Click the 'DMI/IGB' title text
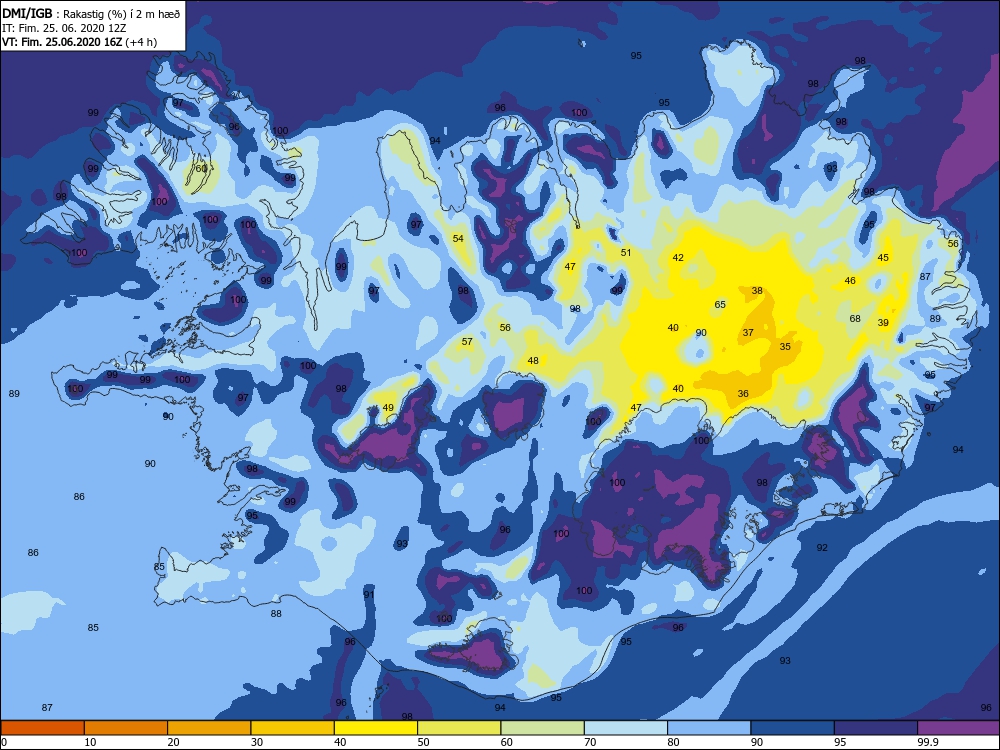The image size is (1000, 750). [27, 13]
